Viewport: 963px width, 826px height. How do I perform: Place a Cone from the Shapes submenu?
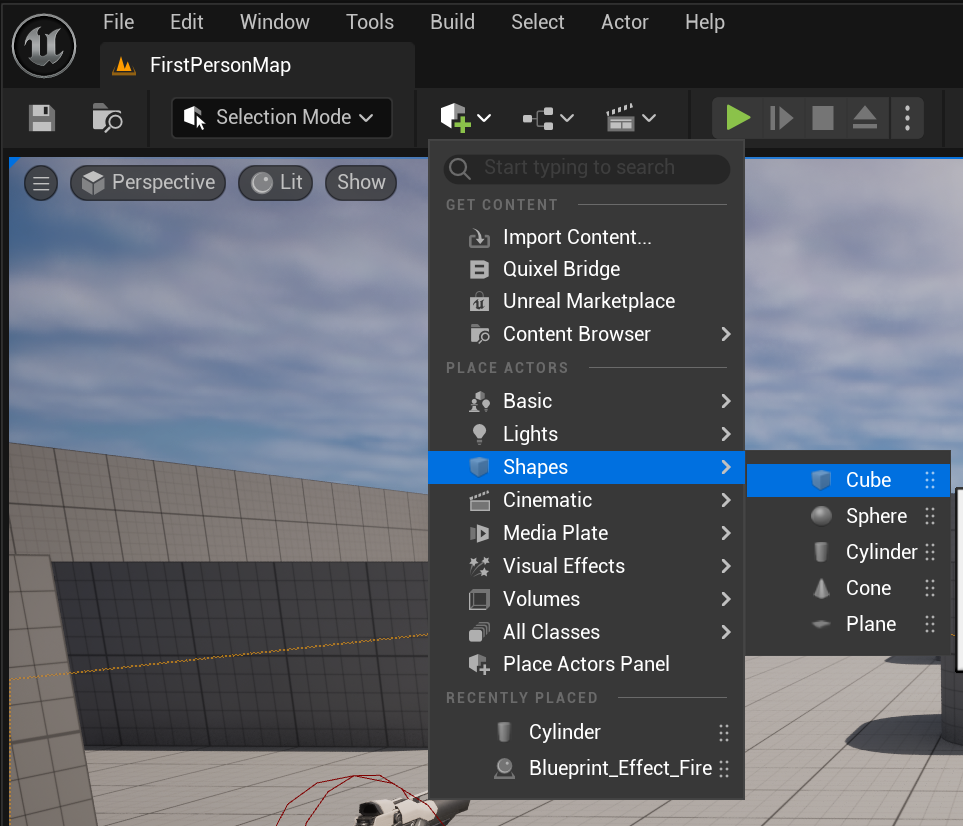click(x=848, y=588)
